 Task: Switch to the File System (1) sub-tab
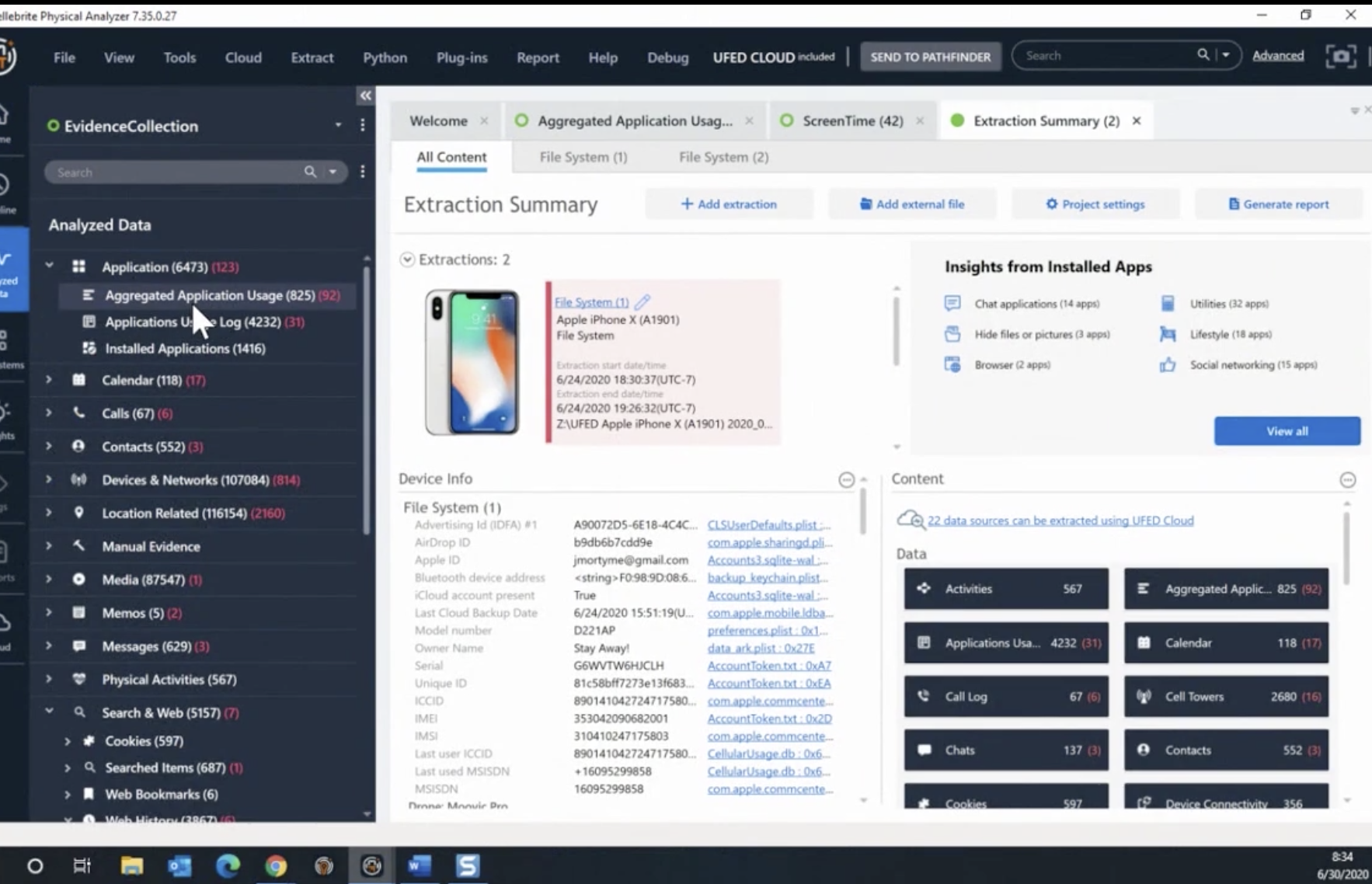click(x=583, y=157)
